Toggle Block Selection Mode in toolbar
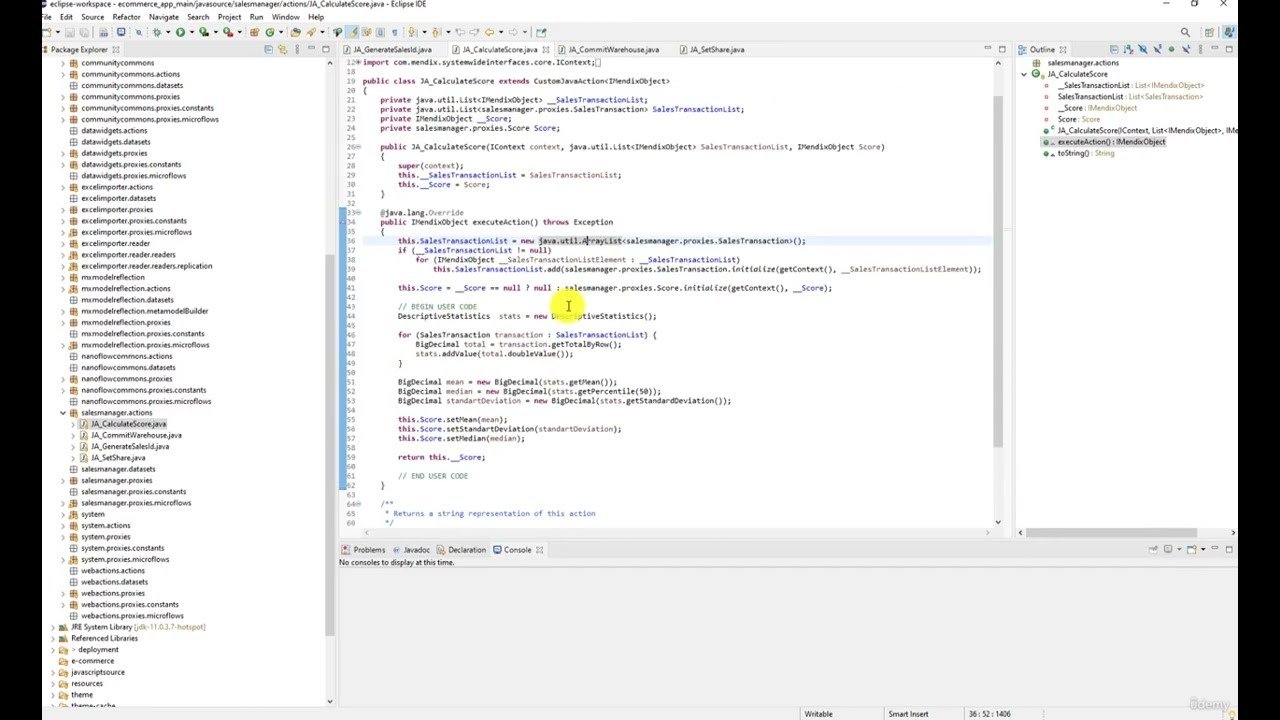Image resolution: width=1280 pixels, height=720 pixels. point(380,32)
